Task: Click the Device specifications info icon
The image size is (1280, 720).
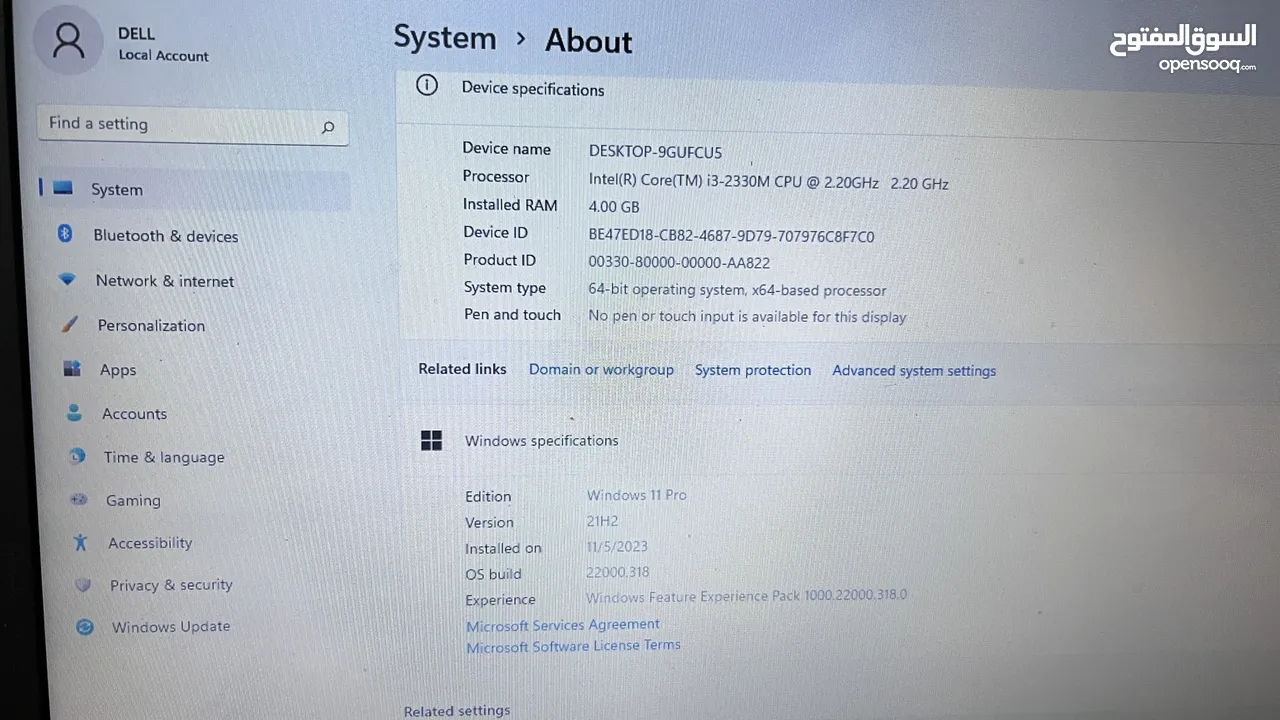Action: tap(427, 85)
